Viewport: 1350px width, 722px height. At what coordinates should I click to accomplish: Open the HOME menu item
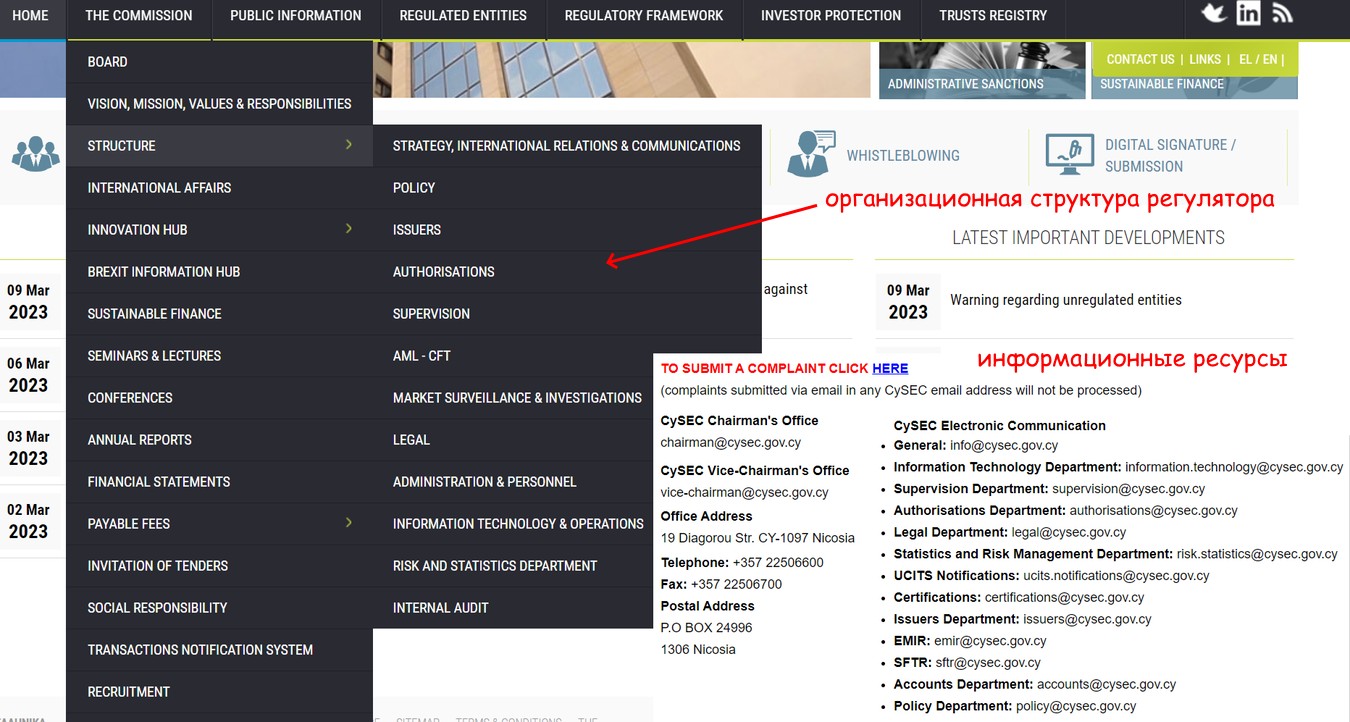click(x=30, y=15)
